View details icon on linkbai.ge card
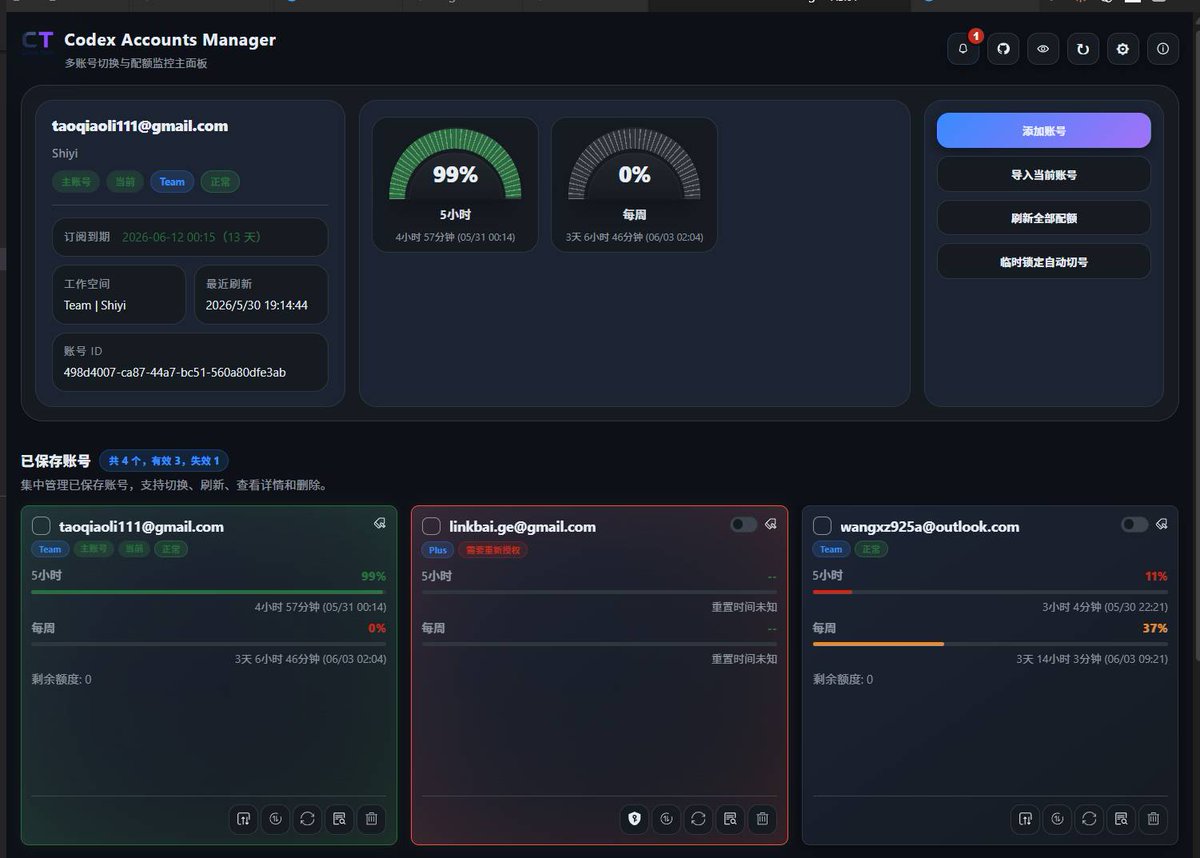The width and height of the screenshot is (1200, 858). [730, 818]
